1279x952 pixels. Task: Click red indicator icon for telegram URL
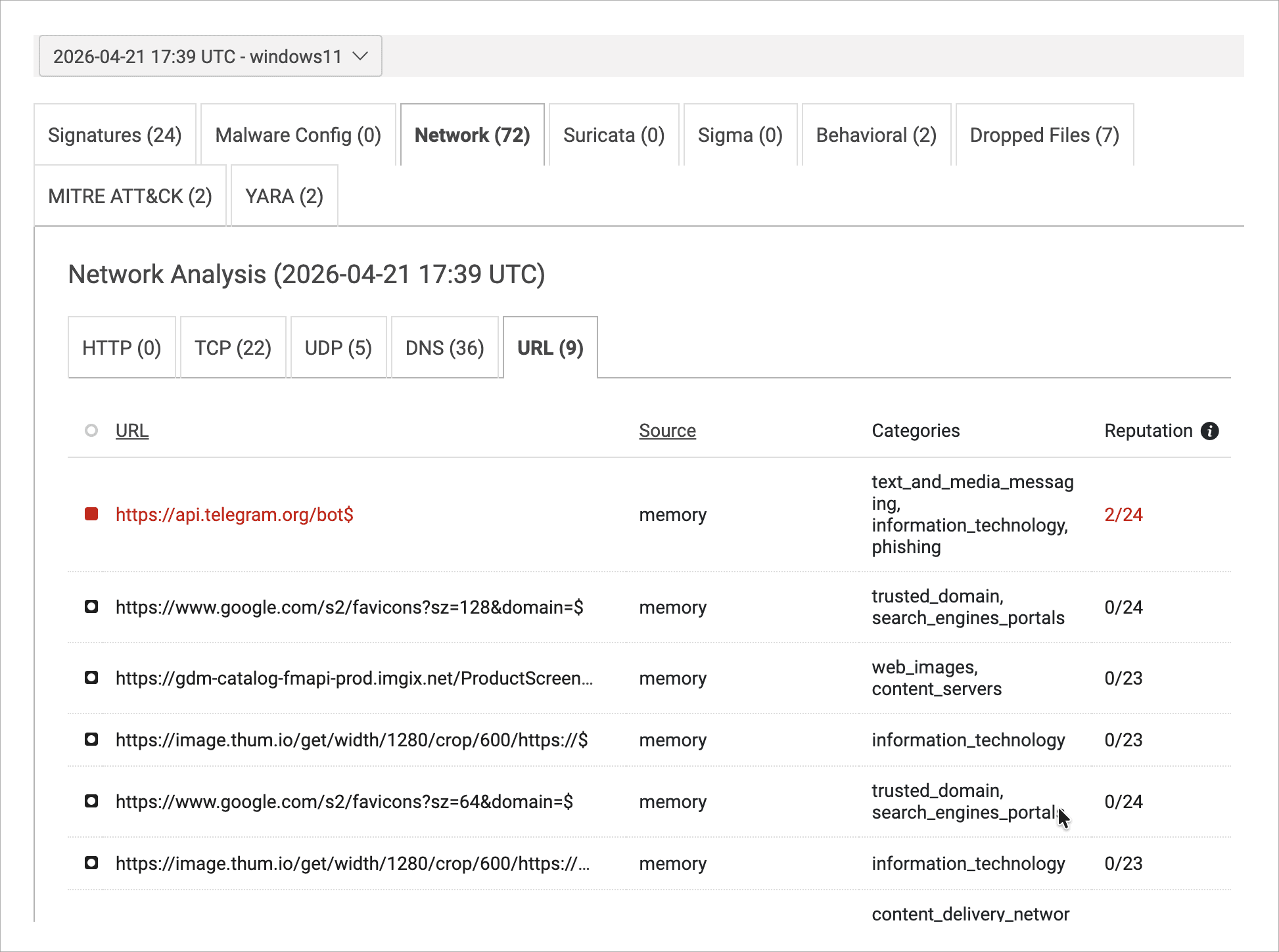[x=91, y=514]
